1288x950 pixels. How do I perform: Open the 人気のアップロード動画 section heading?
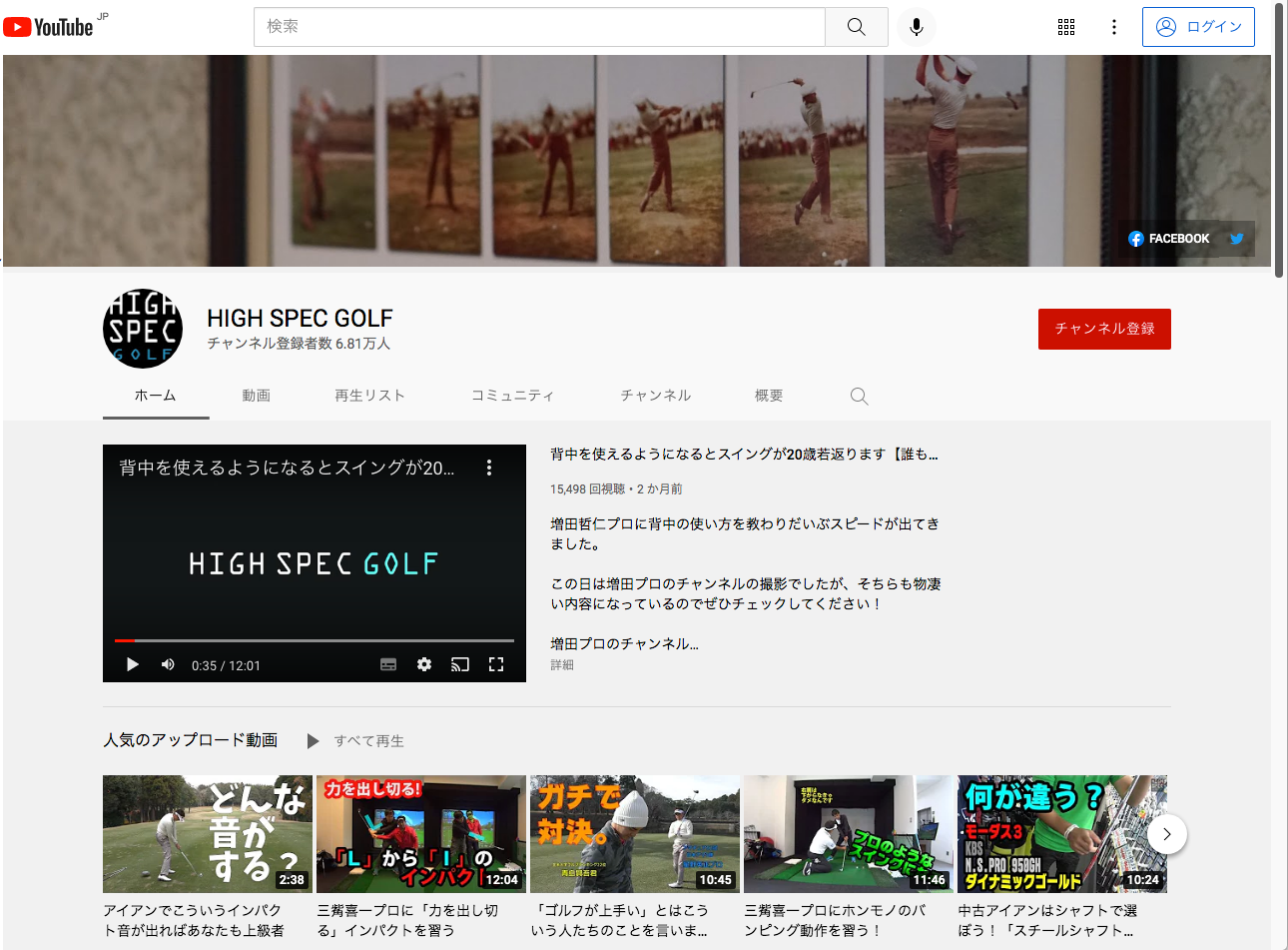coord(191,740)
